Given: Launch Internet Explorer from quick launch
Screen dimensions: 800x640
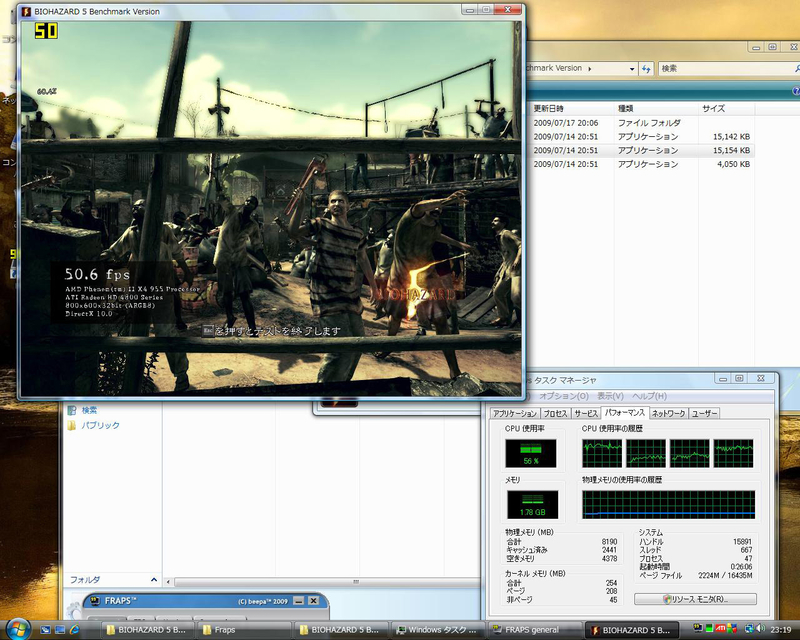Looking at the screenshot, I should 74,630.
